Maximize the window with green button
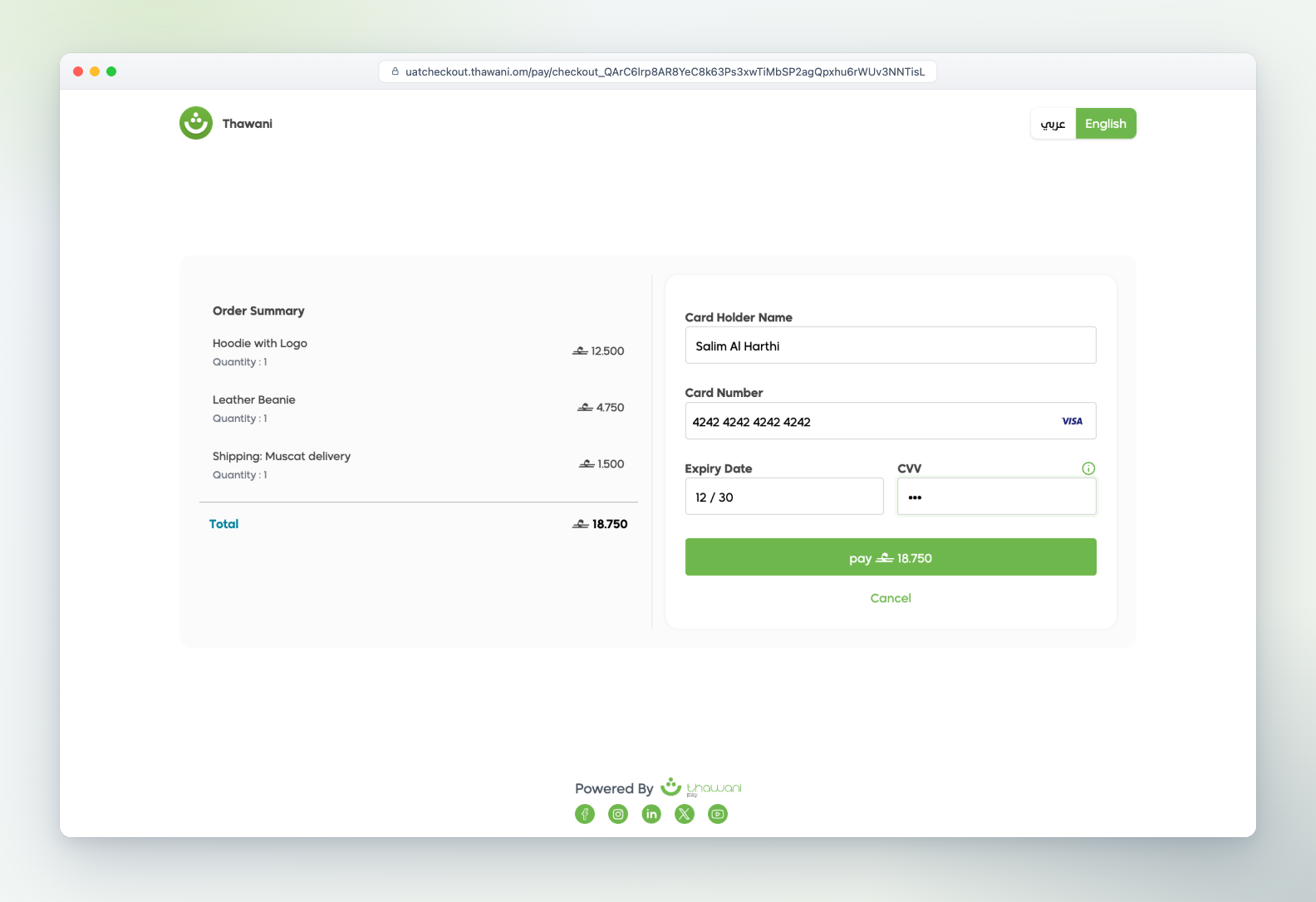1316x902 pixels. point(111,71)
